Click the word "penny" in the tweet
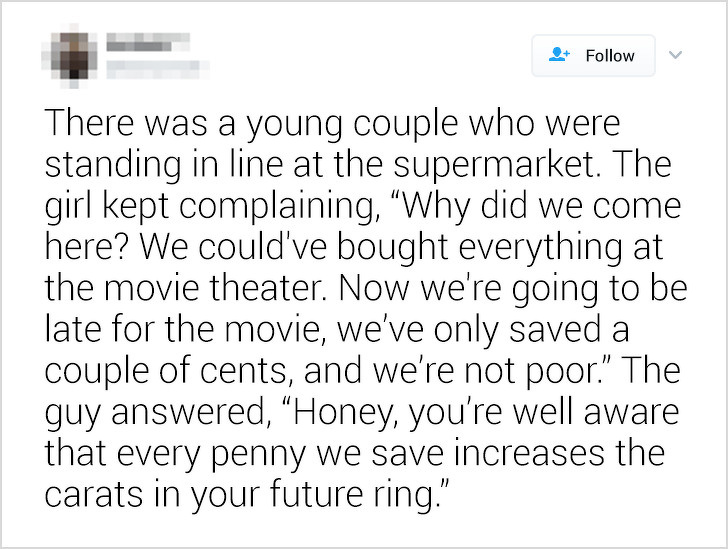Viewport: 728px width, 549px height. click(x=259, y=454)
